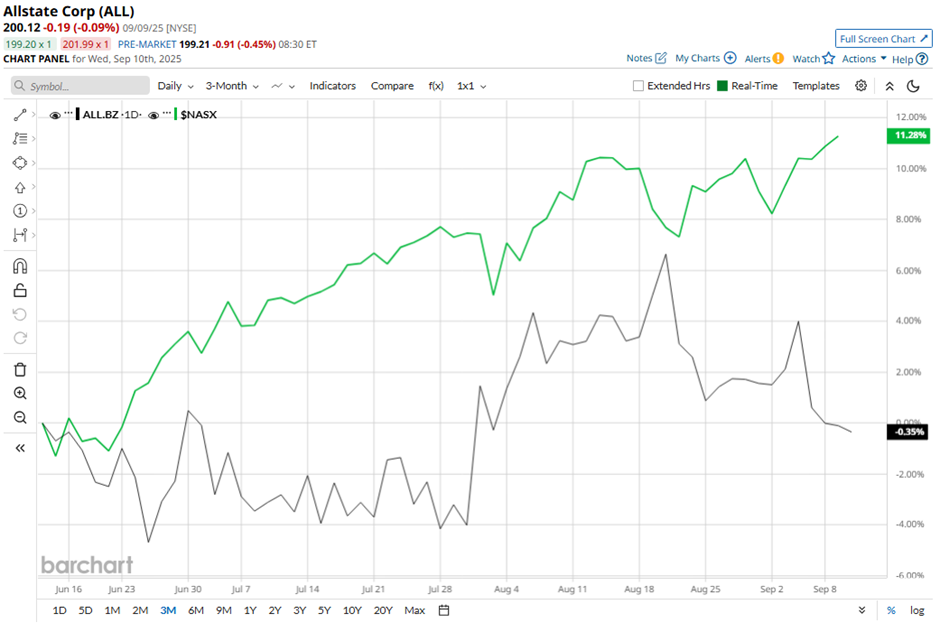Switch to dark mode moon icon
The height and width of the screenshot is (623, 940).
(913, 86)
